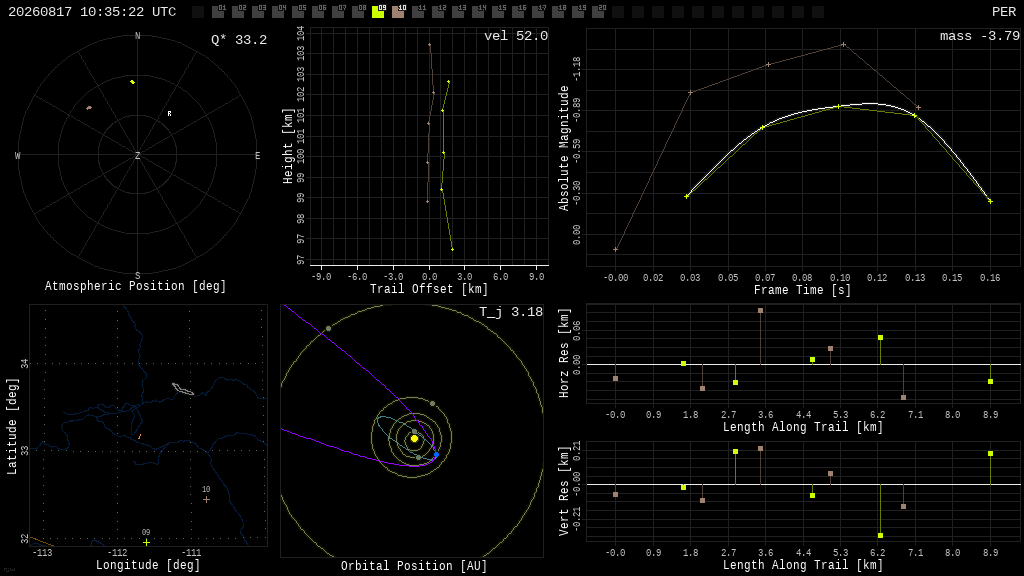The height and width of the screenshot is (576, 1024).
Task: Click the blue Earth dot on orbit
Action: click(436, 455)
